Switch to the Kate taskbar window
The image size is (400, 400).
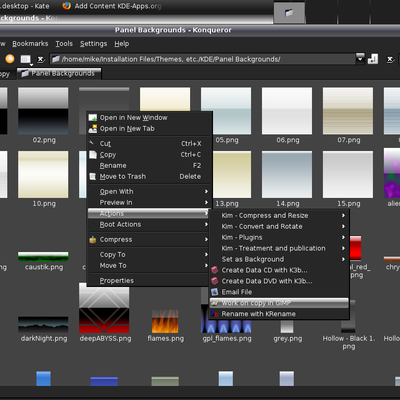25,6
